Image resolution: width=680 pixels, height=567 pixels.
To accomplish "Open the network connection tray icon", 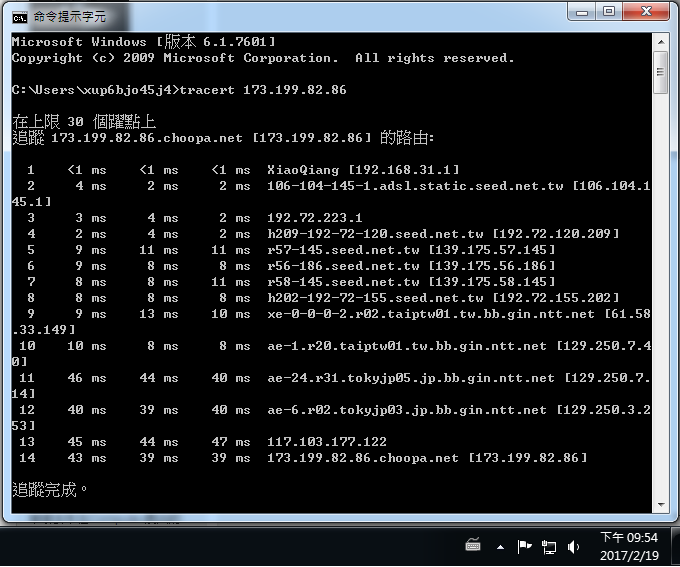I will pos(549,547).
